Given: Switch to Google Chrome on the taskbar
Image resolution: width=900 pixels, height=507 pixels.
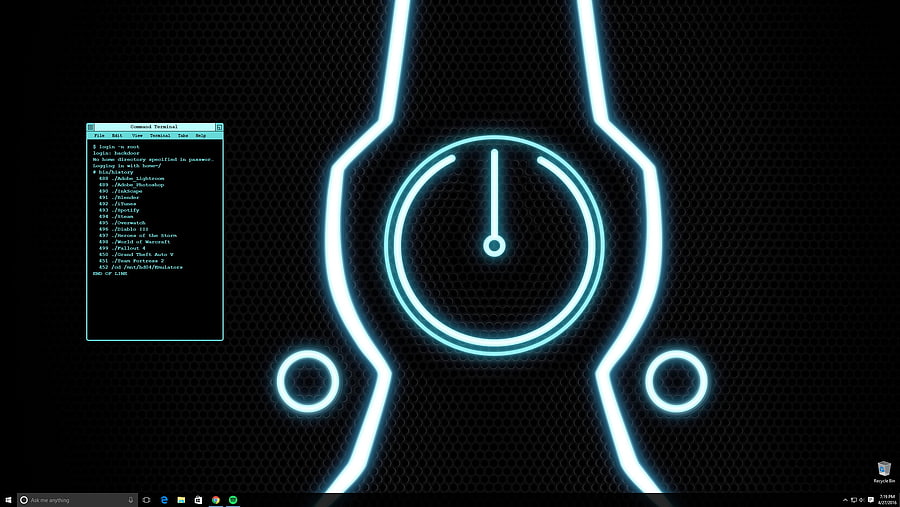Looking at the screenshot, I should (216, 500).
